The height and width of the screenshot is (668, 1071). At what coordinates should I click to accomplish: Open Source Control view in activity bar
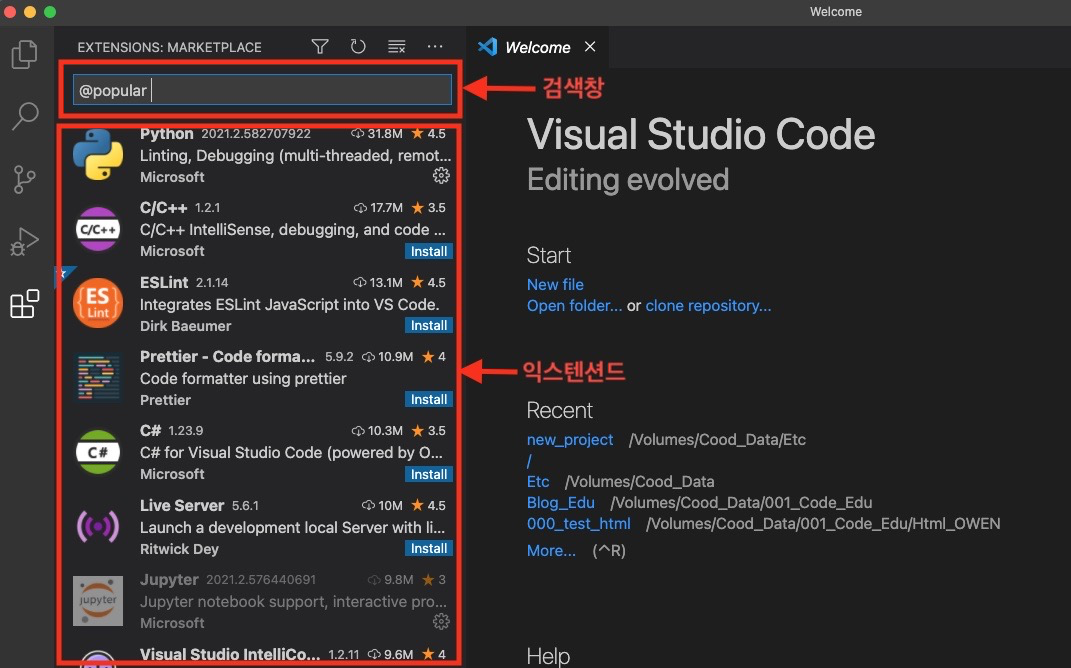(25, 179)
